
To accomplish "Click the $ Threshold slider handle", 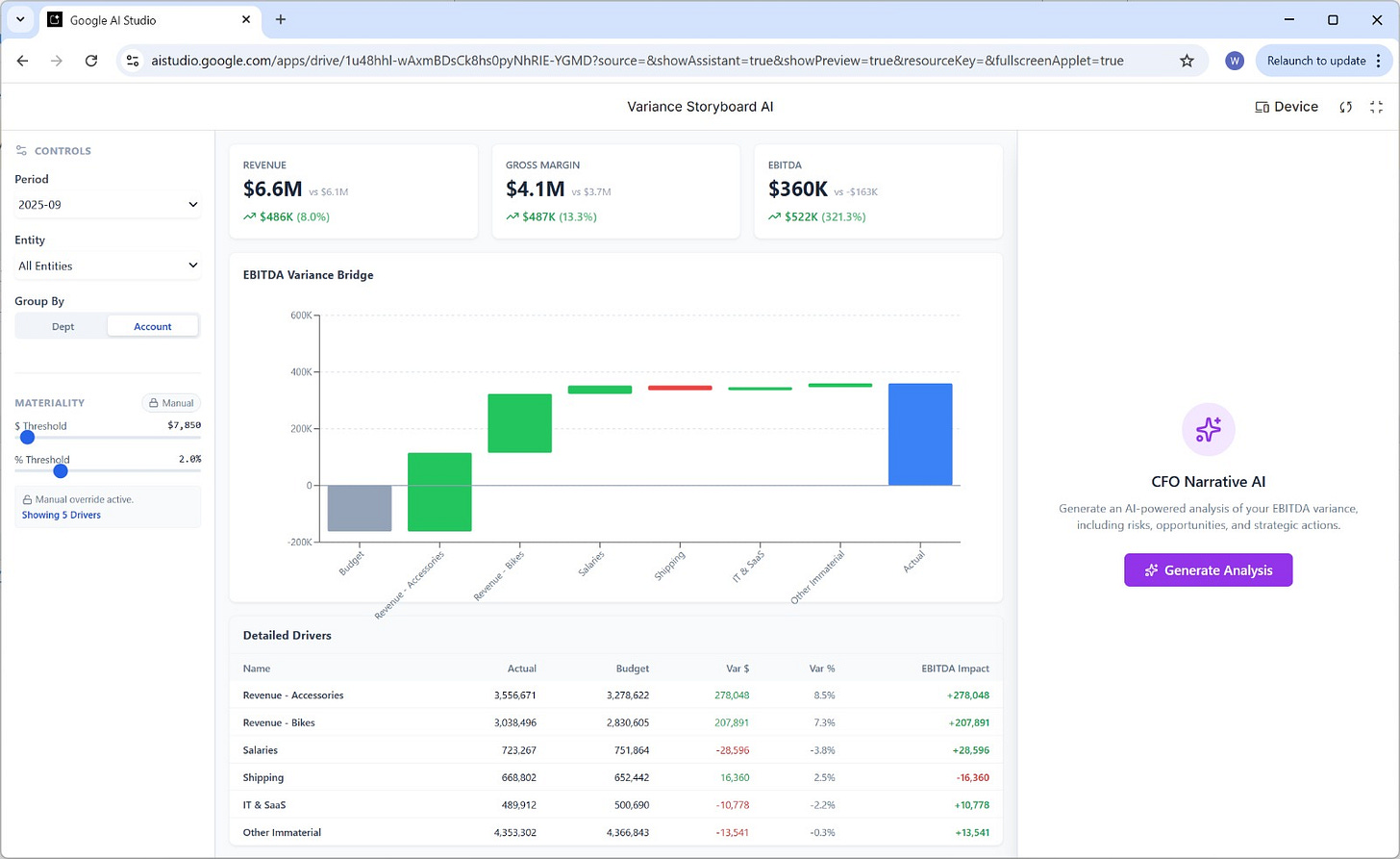I will tap(28, 438).
